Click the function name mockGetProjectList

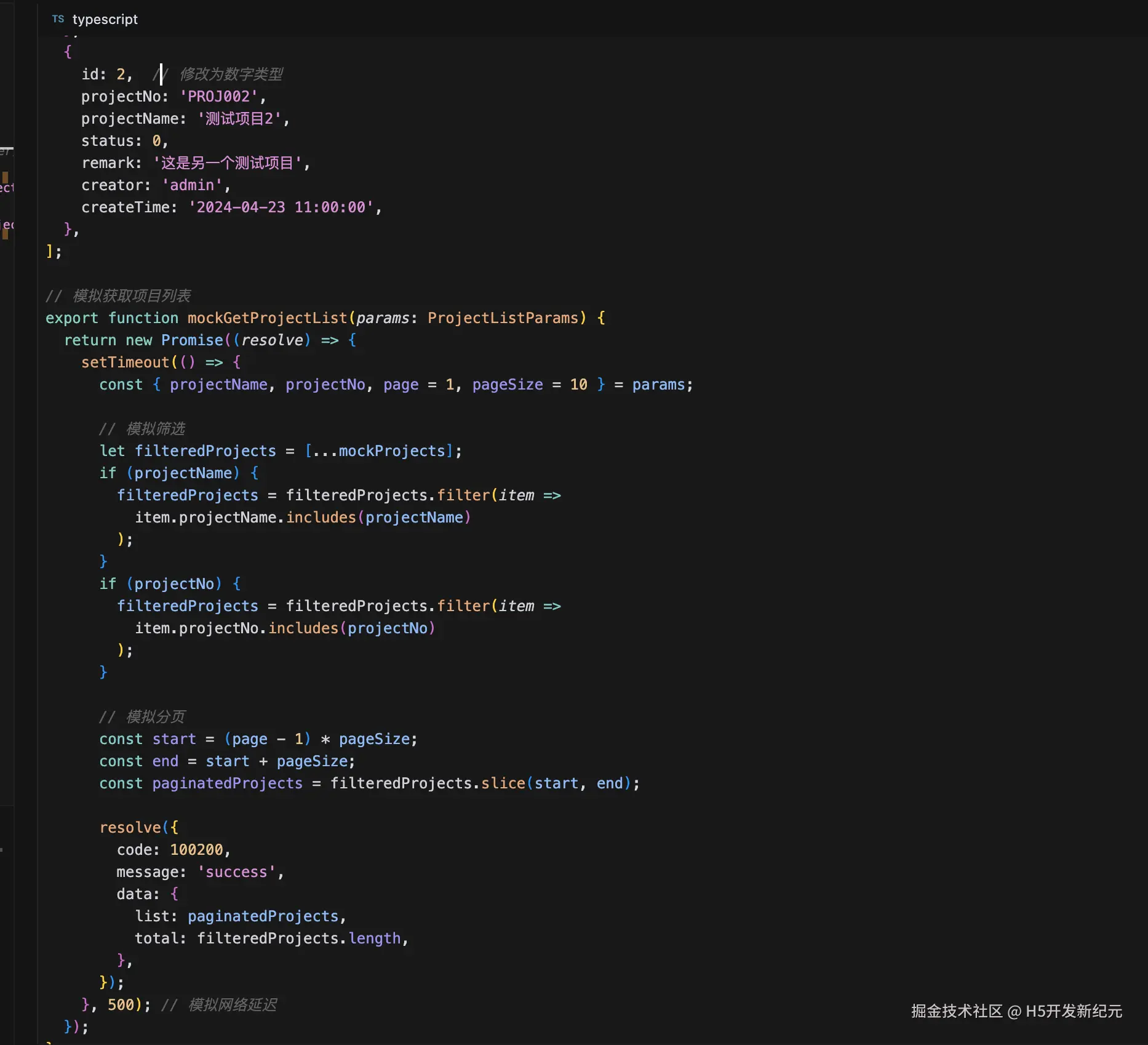pyautogui.click(x=268, y=318)
